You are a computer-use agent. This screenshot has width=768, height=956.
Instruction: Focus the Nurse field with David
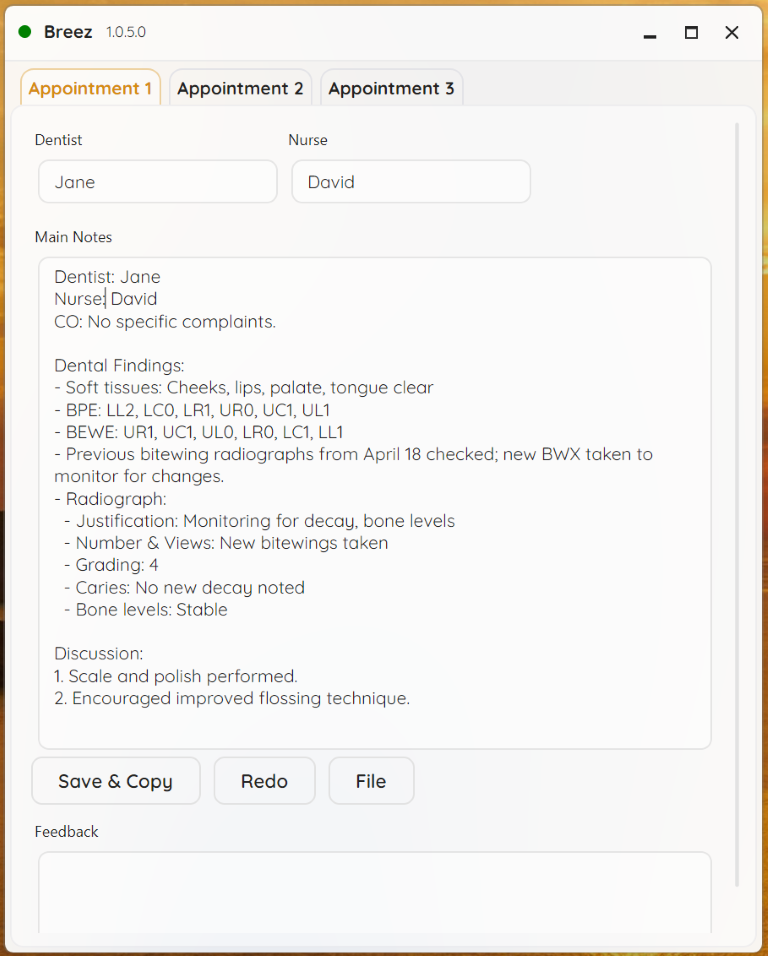(411, 182)
